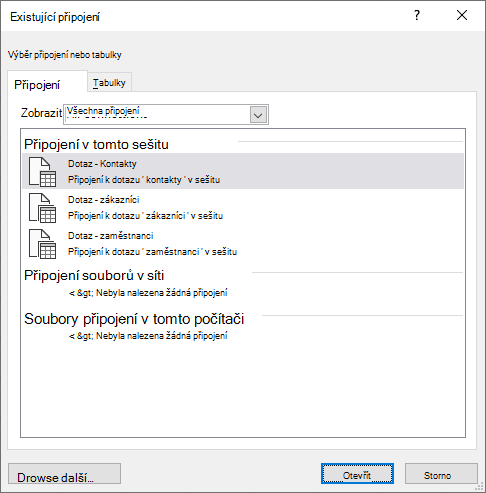Switch to the Tabulky tab
Image resolution: width=486 pixels, height=493 pixels.
[x=109, y=83]
